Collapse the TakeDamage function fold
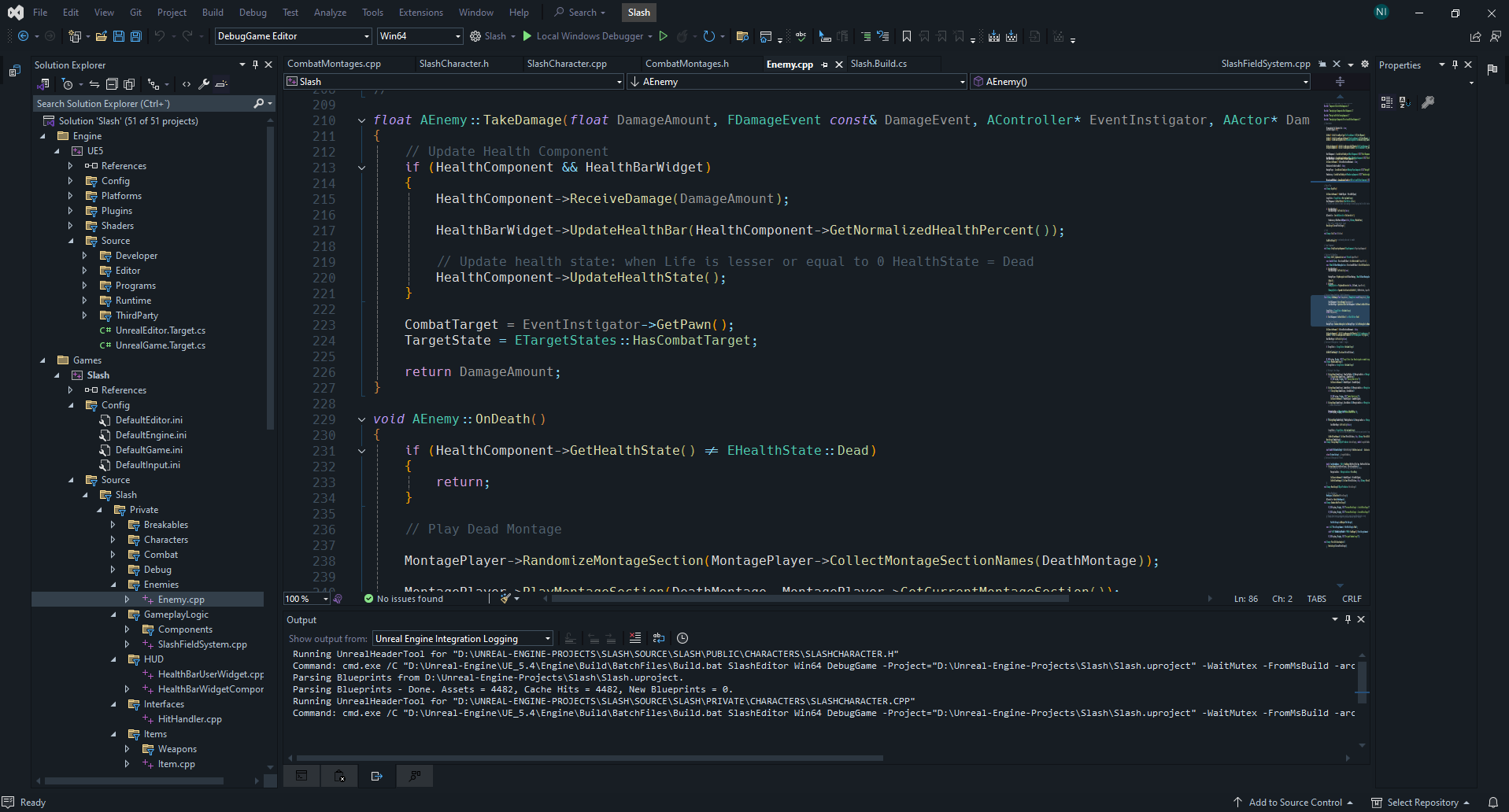Viewport: 1509px width, 812px height. tap(361, 120)
